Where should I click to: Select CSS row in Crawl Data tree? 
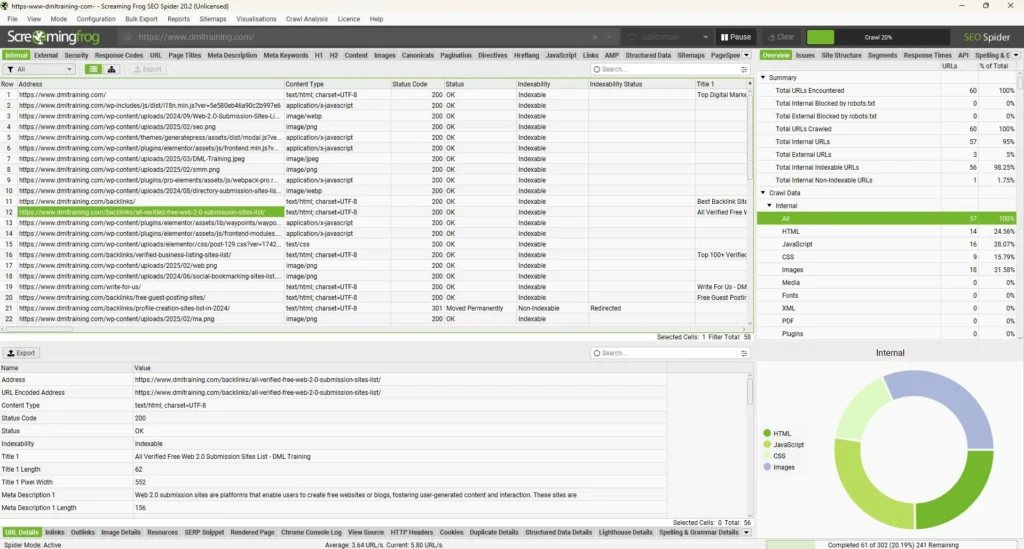[x=887, y=257]
